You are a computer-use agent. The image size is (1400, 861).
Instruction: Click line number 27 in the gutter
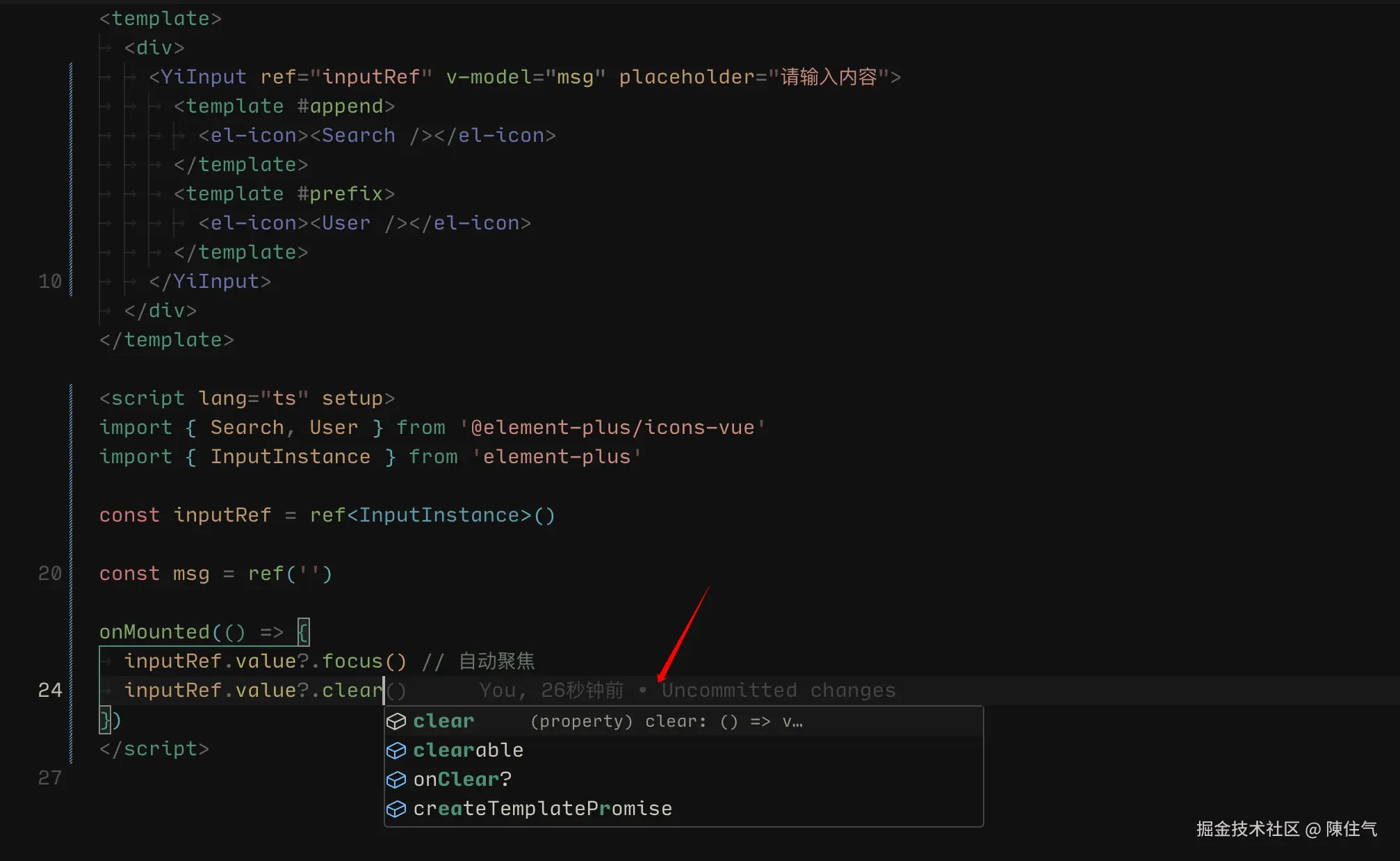(49, 778)
